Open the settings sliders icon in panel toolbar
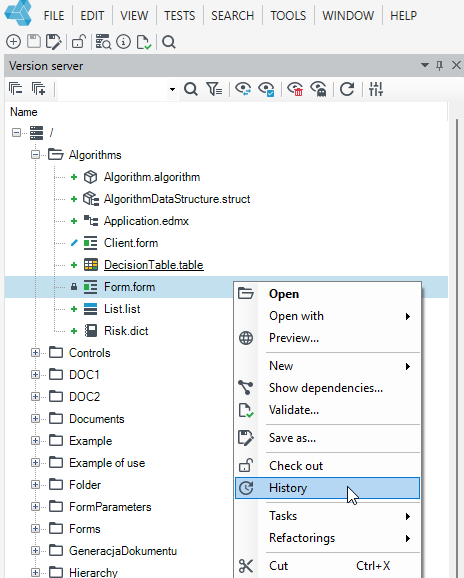 [x=376, y=89]
